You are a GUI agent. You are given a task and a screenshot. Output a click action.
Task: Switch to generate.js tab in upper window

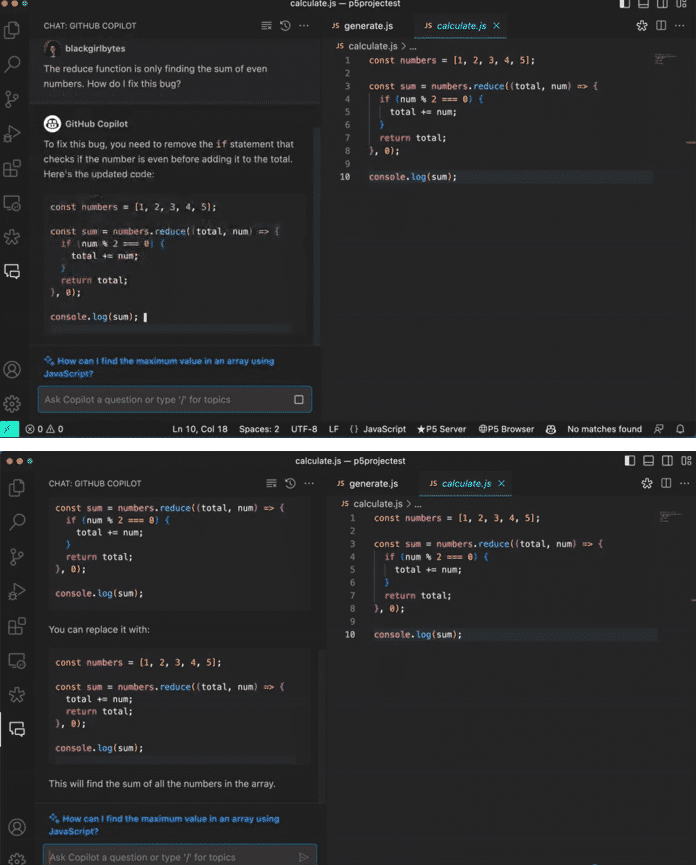coord(368,25)
